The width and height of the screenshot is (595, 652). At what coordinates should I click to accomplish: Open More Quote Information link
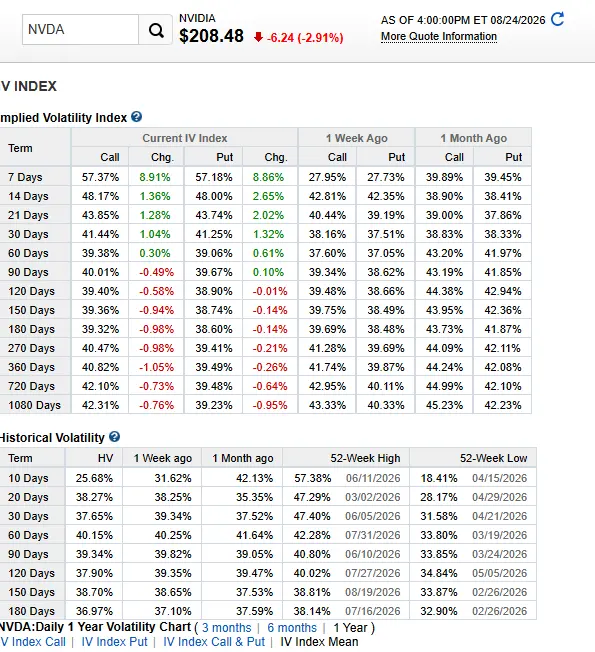click(439, 37)
